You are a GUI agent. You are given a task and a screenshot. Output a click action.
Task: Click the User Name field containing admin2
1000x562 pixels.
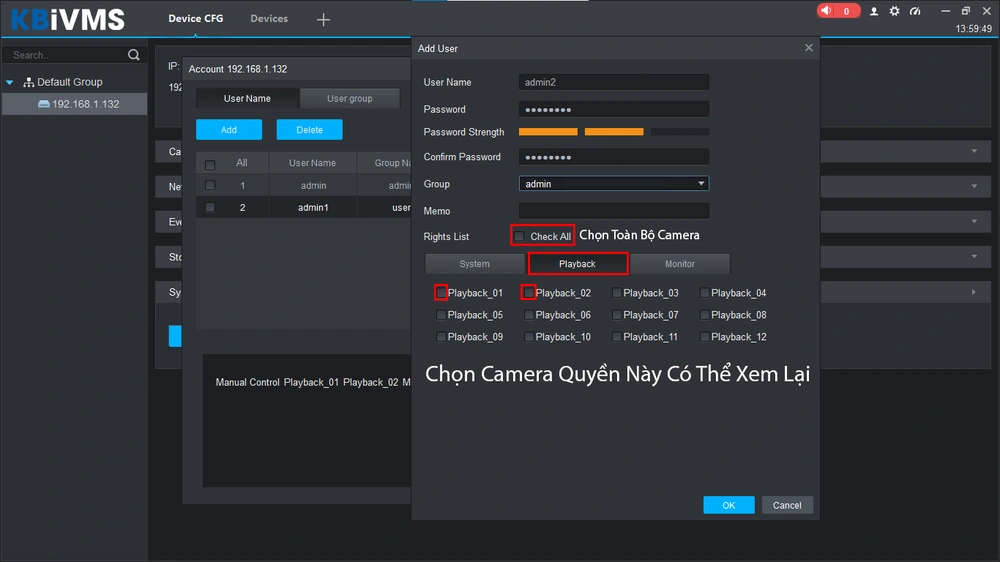click(614, 82)
